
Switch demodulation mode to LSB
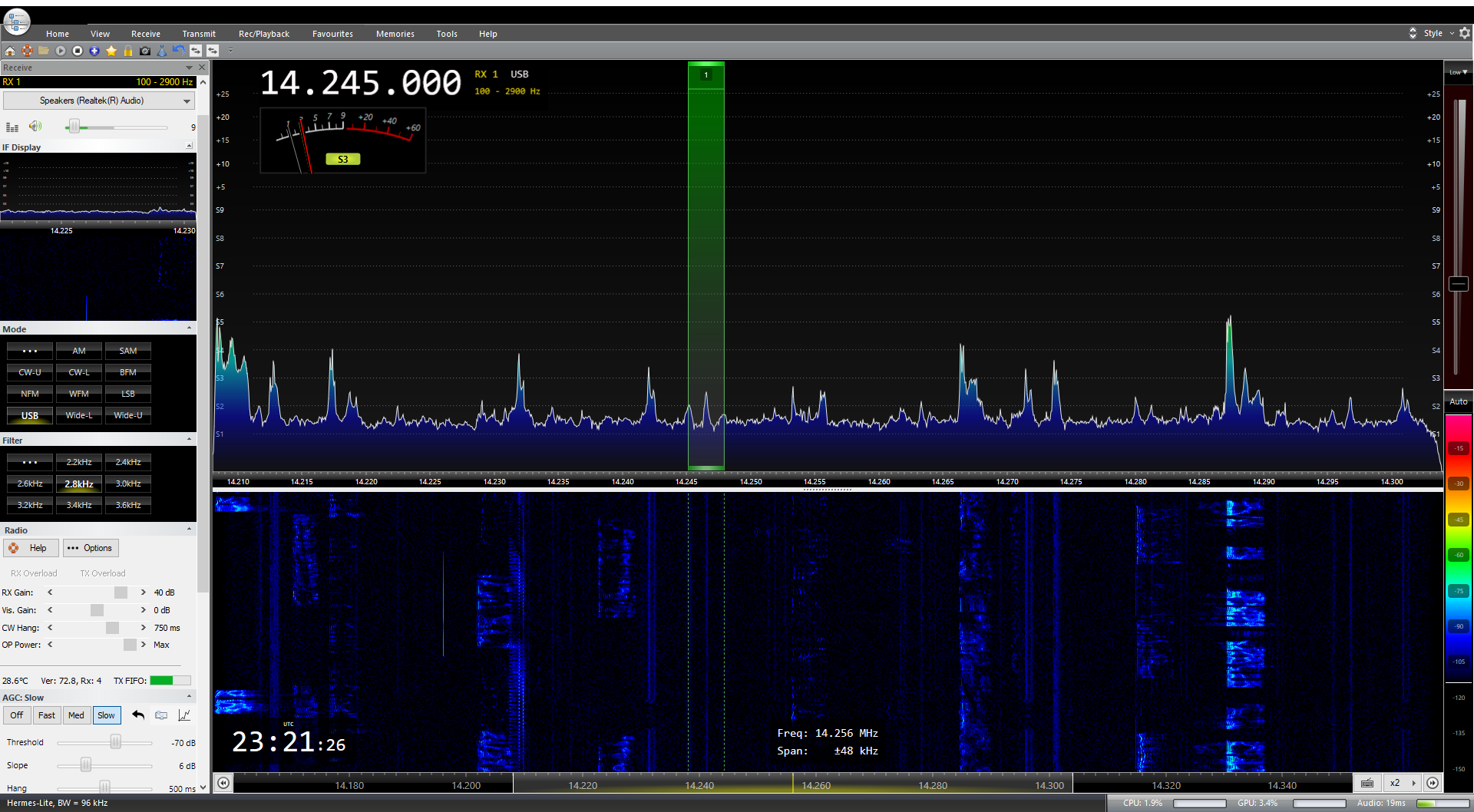(x=127, y=394)
